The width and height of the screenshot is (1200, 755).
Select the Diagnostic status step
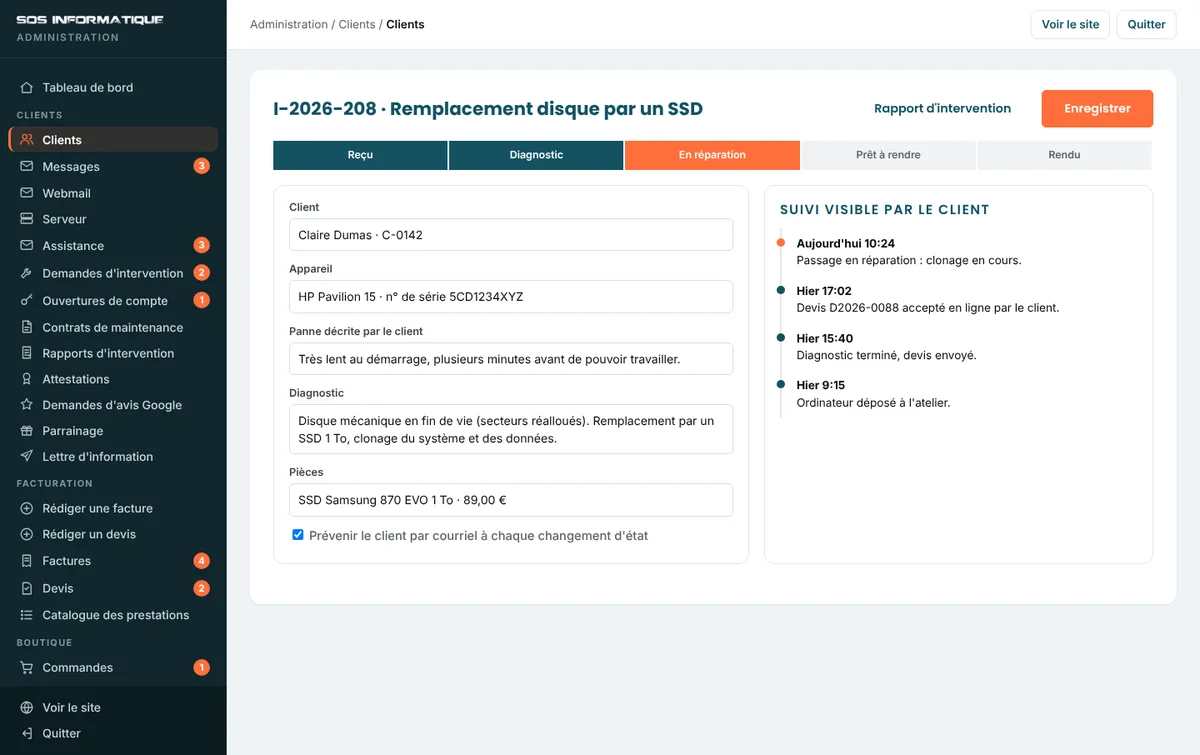(536, 155)
